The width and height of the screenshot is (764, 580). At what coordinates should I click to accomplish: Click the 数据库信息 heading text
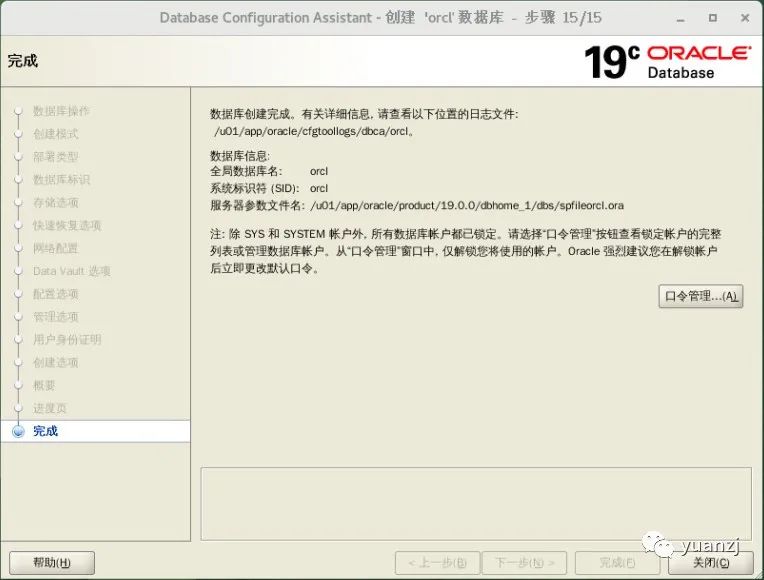point(240,156)
